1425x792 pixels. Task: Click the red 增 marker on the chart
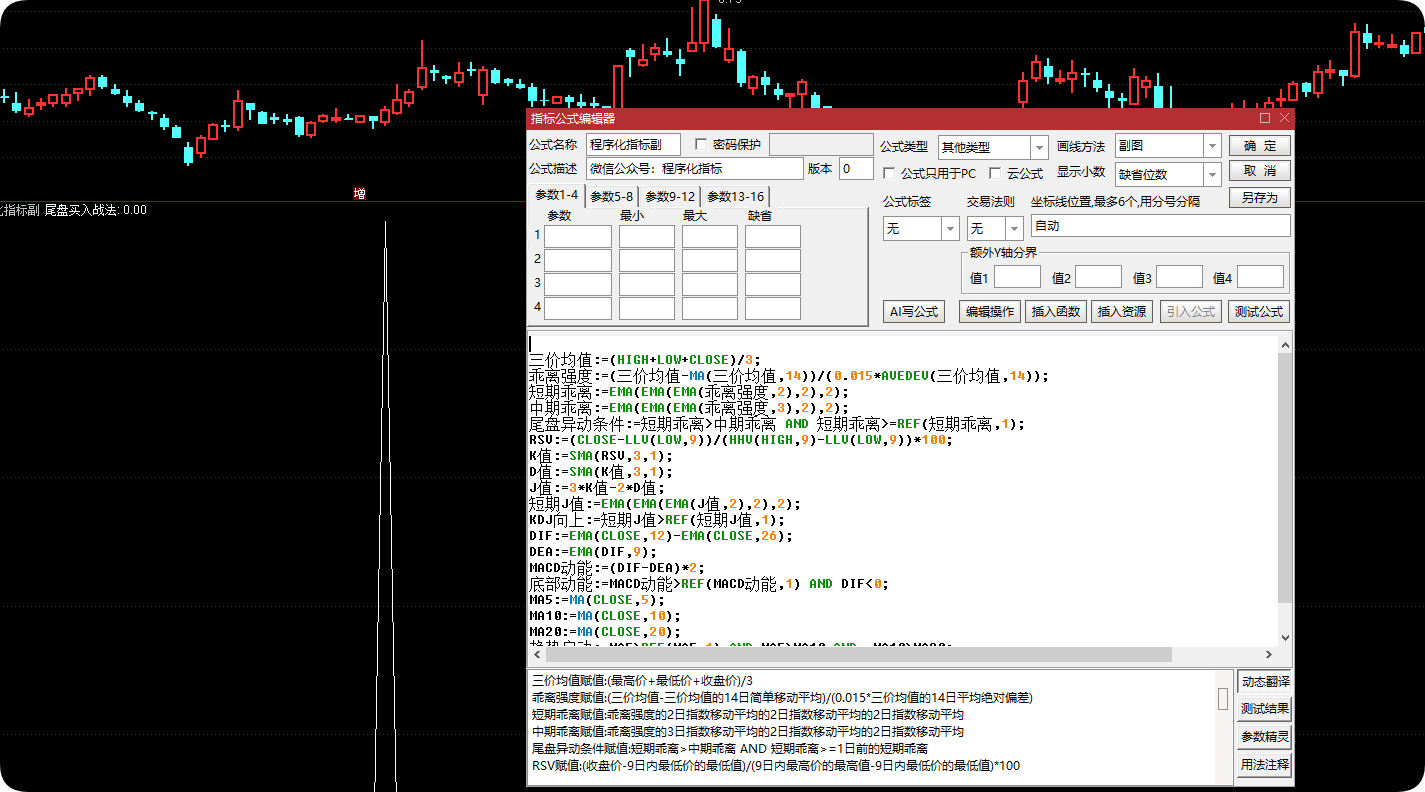359,193
